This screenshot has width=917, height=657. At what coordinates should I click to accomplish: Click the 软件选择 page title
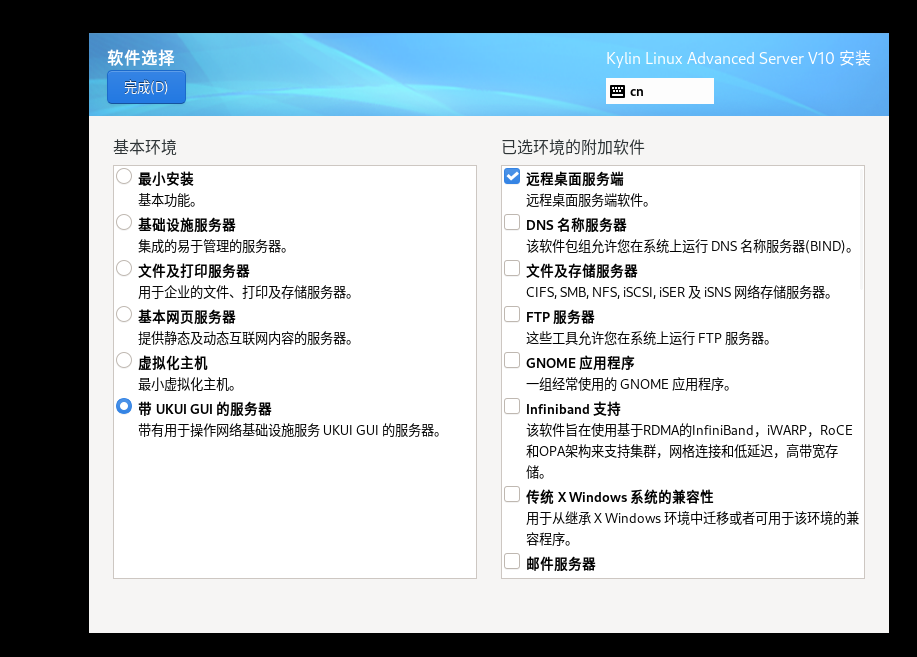point(141,57)
